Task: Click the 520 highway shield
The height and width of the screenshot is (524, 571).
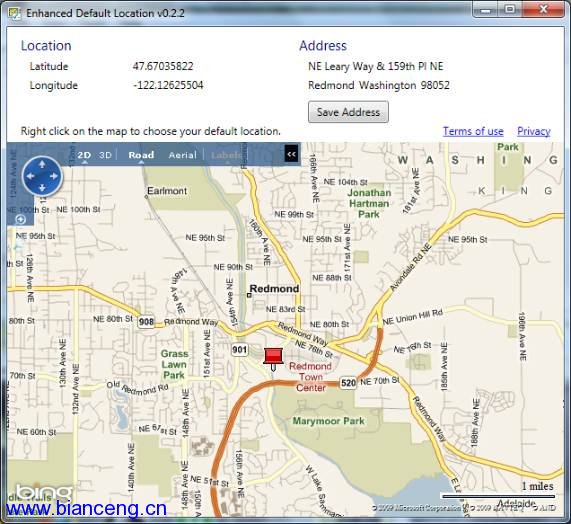Action: tap(348, 383)
